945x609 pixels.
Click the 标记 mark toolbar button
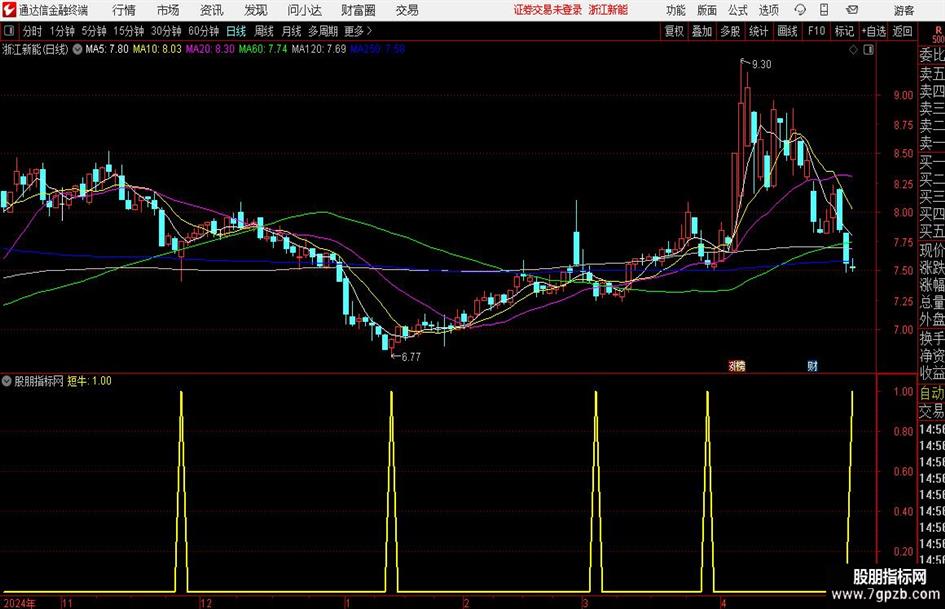tap(844, 31)
